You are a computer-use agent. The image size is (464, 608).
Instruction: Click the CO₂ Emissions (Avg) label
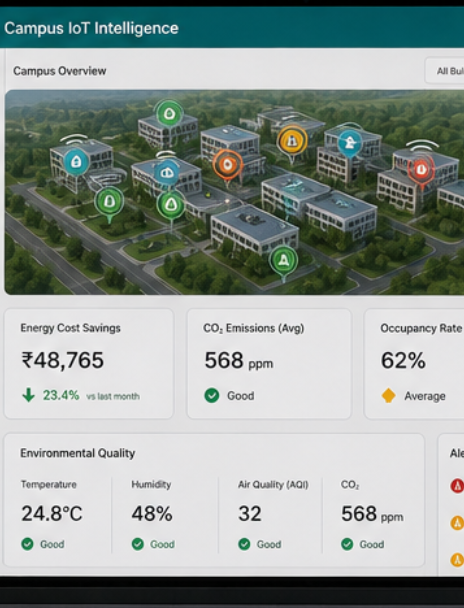pyautogui.click(x=254, y=328)
